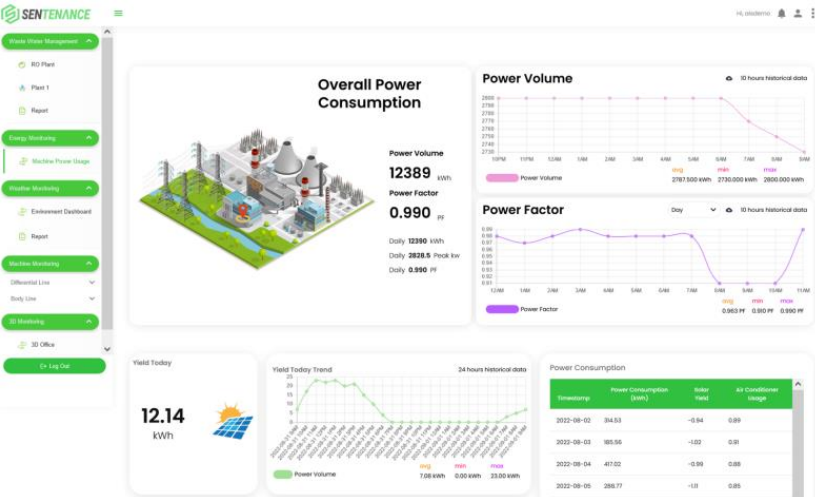Expand the Differential Line dropdown
This screenshot has height=497, width=815.
pyautogui.click(x=92, y=283)
